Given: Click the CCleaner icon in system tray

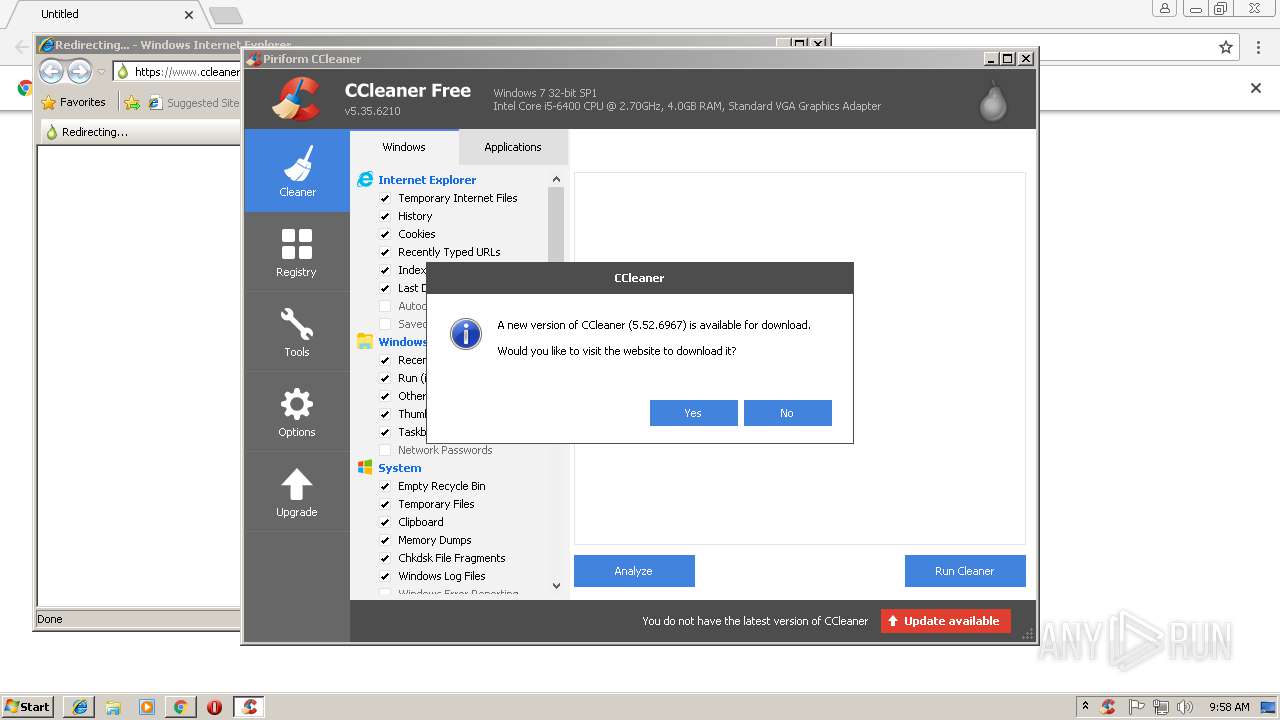Looking at the screenshot, I should click(1108, 707).
